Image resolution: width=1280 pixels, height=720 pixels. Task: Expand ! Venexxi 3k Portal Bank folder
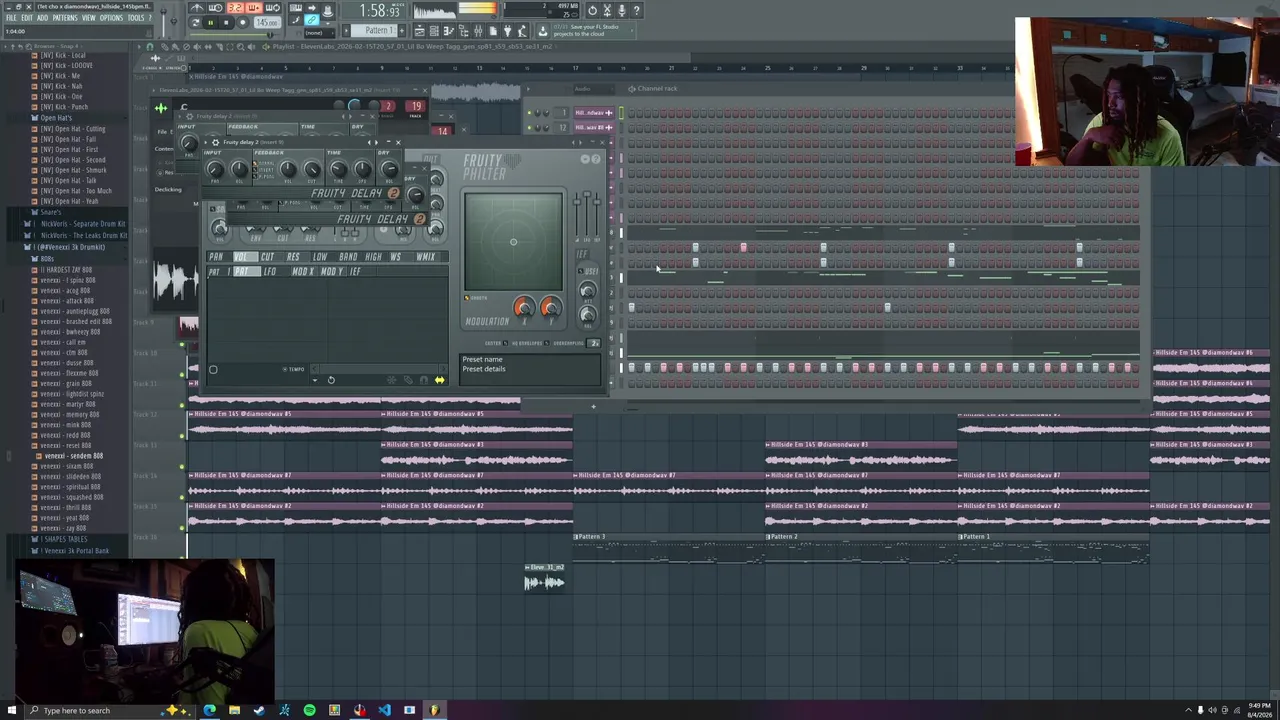point(75,550)
